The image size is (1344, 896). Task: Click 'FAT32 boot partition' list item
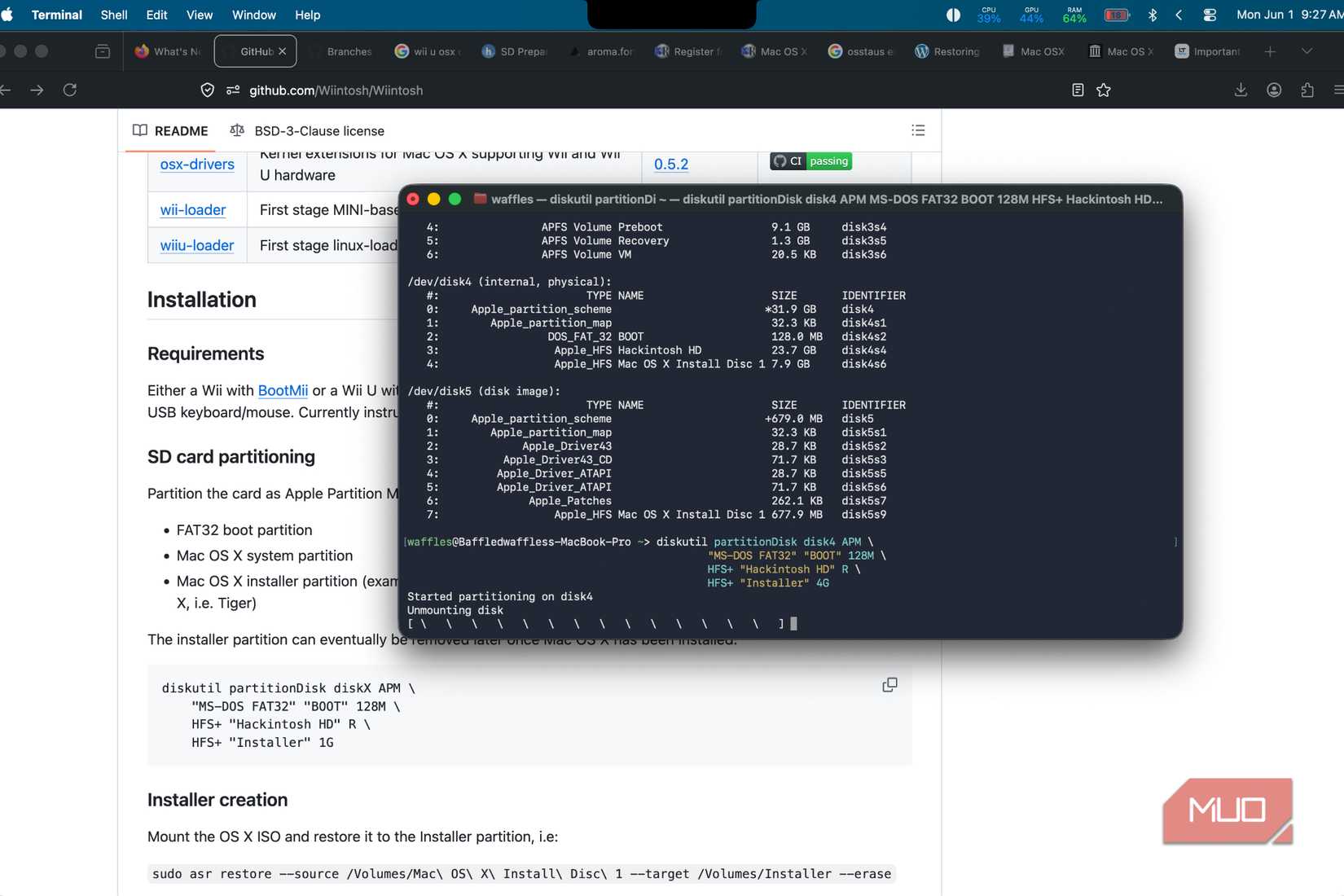coord(244,530)
